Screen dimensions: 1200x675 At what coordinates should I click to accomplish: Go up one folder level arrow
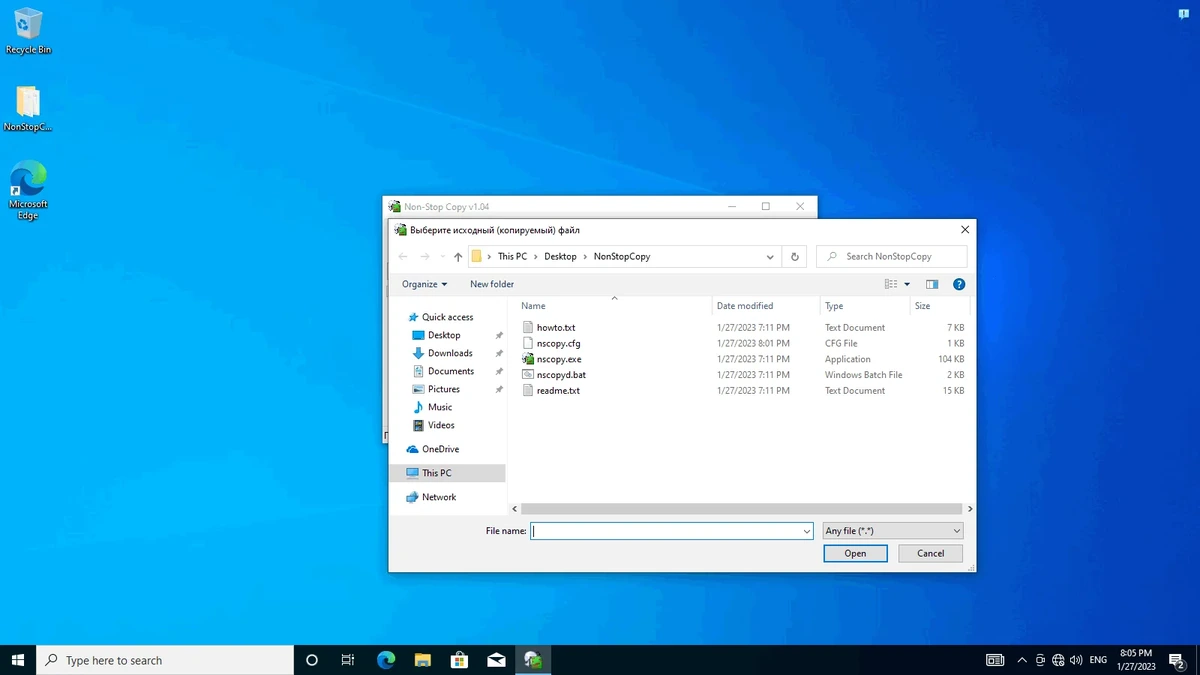coord(458,256)
